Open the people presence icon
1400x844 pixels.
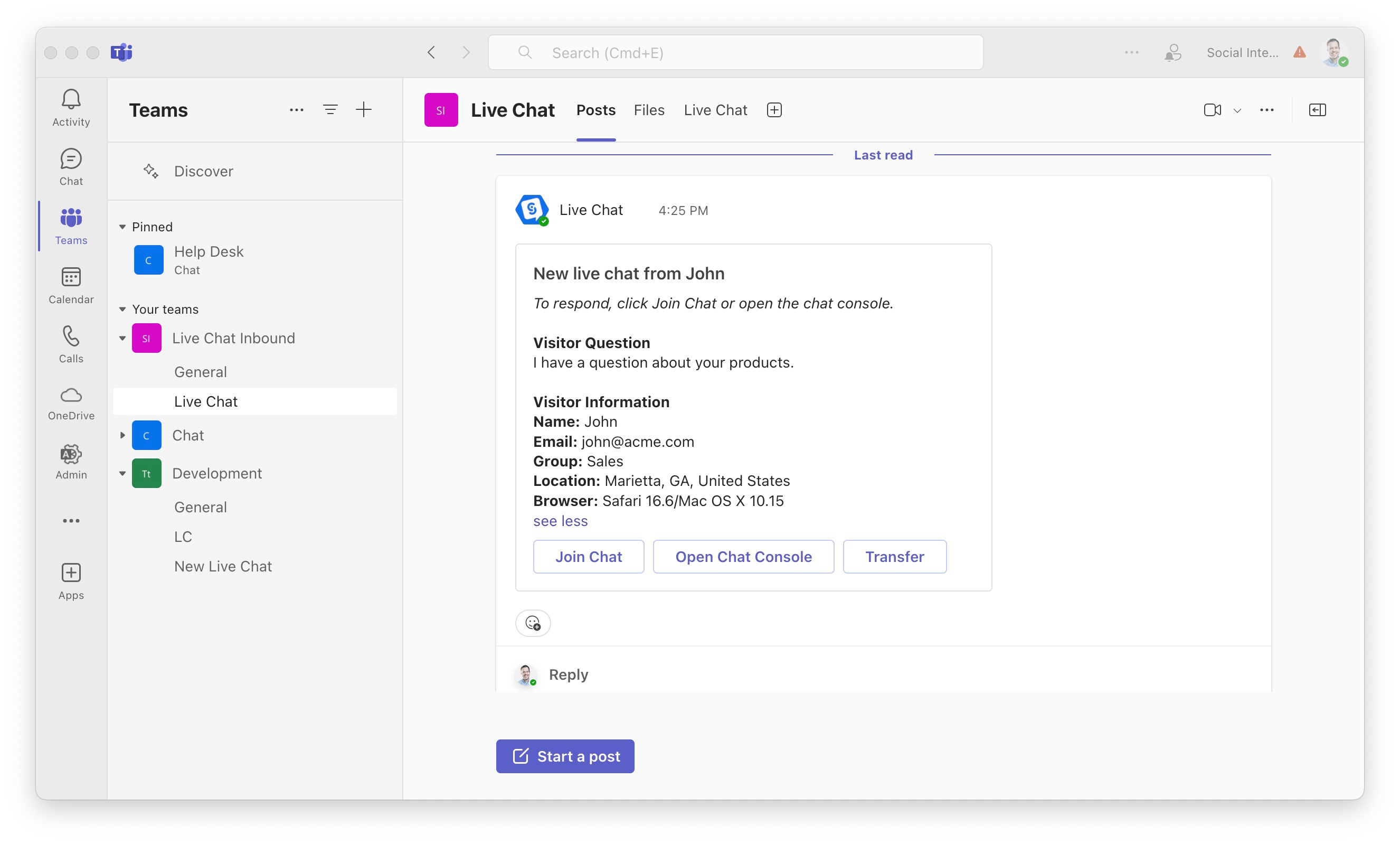1174,52
